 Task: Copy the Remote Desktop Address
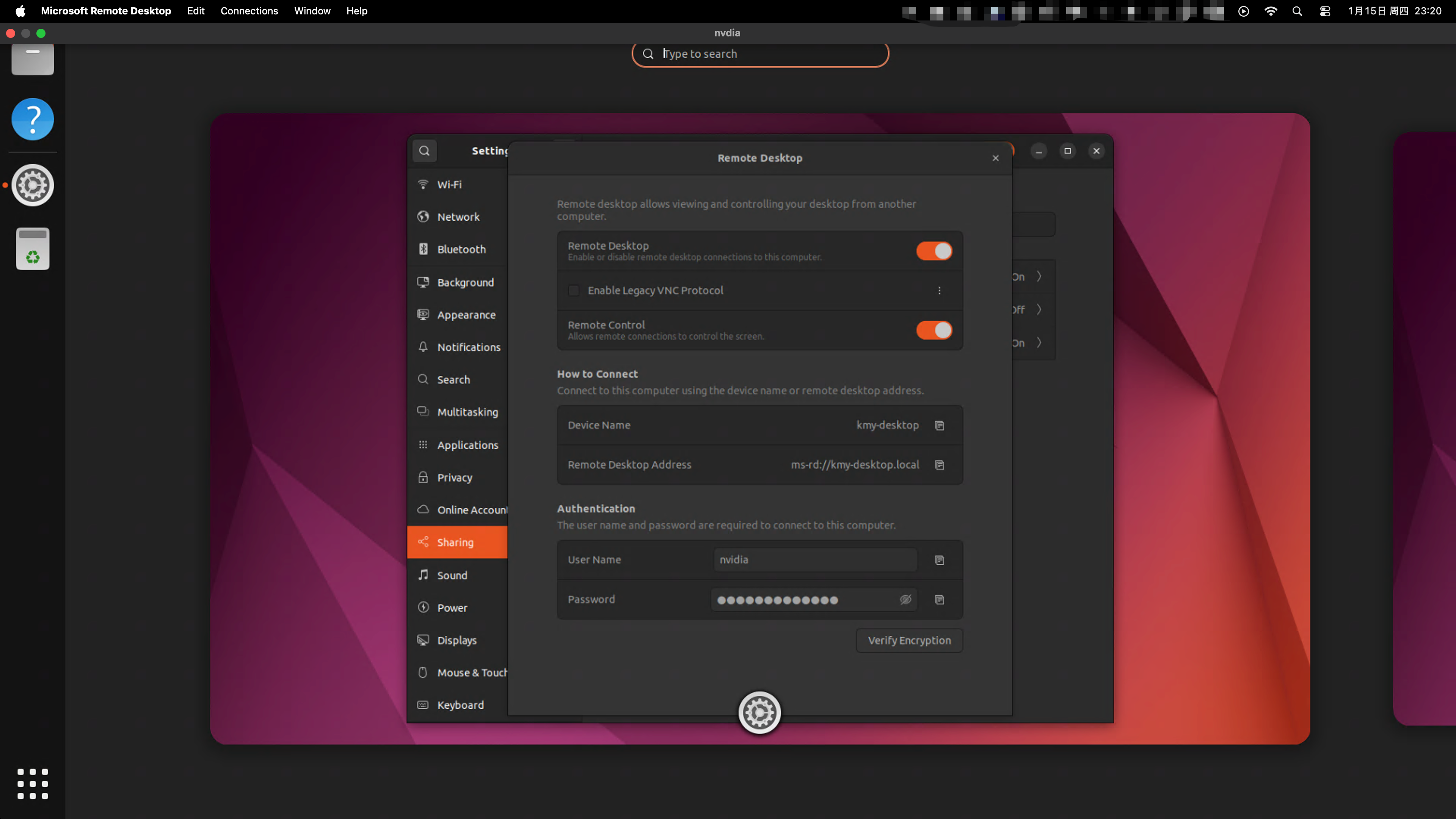940,464
